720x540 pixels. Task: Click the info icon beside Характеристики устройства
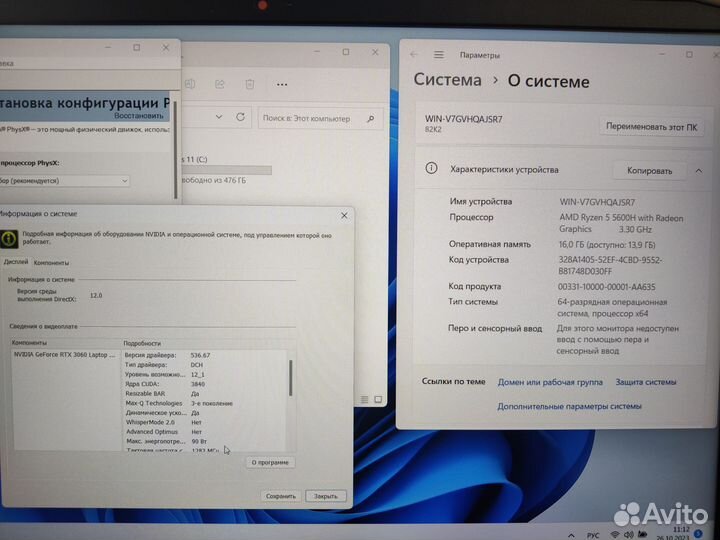(431, 169)
